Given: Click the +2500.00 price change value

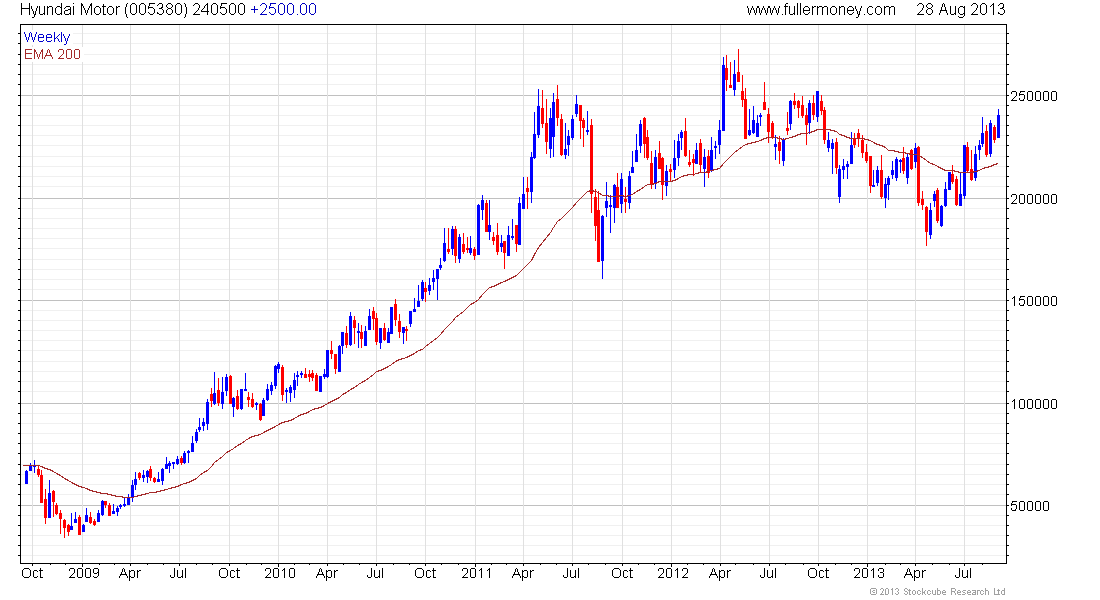Looking at the screenshot, I should tap(283, 10).
